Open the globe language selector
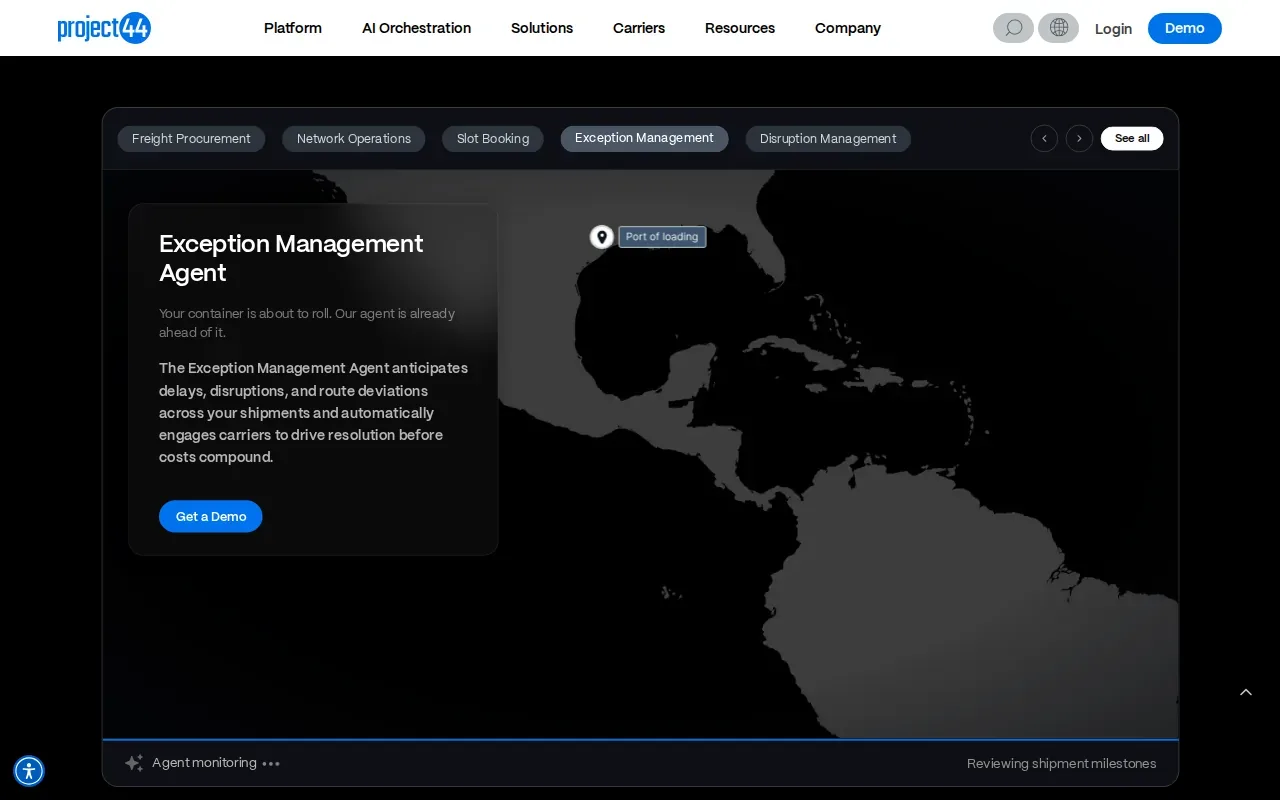The width and height of the screenshot is (1280, 800). (1058, 28)
